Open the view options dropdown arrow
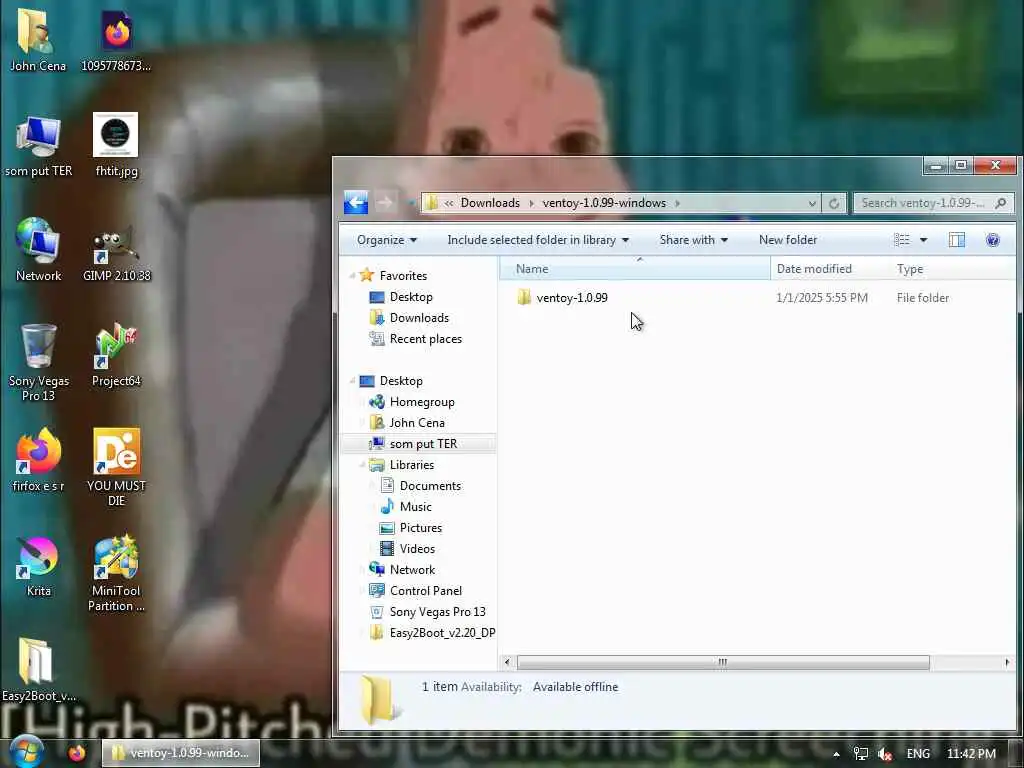Screen dimensions: 1024x768 pyautogui.click(x=923, y=240)
